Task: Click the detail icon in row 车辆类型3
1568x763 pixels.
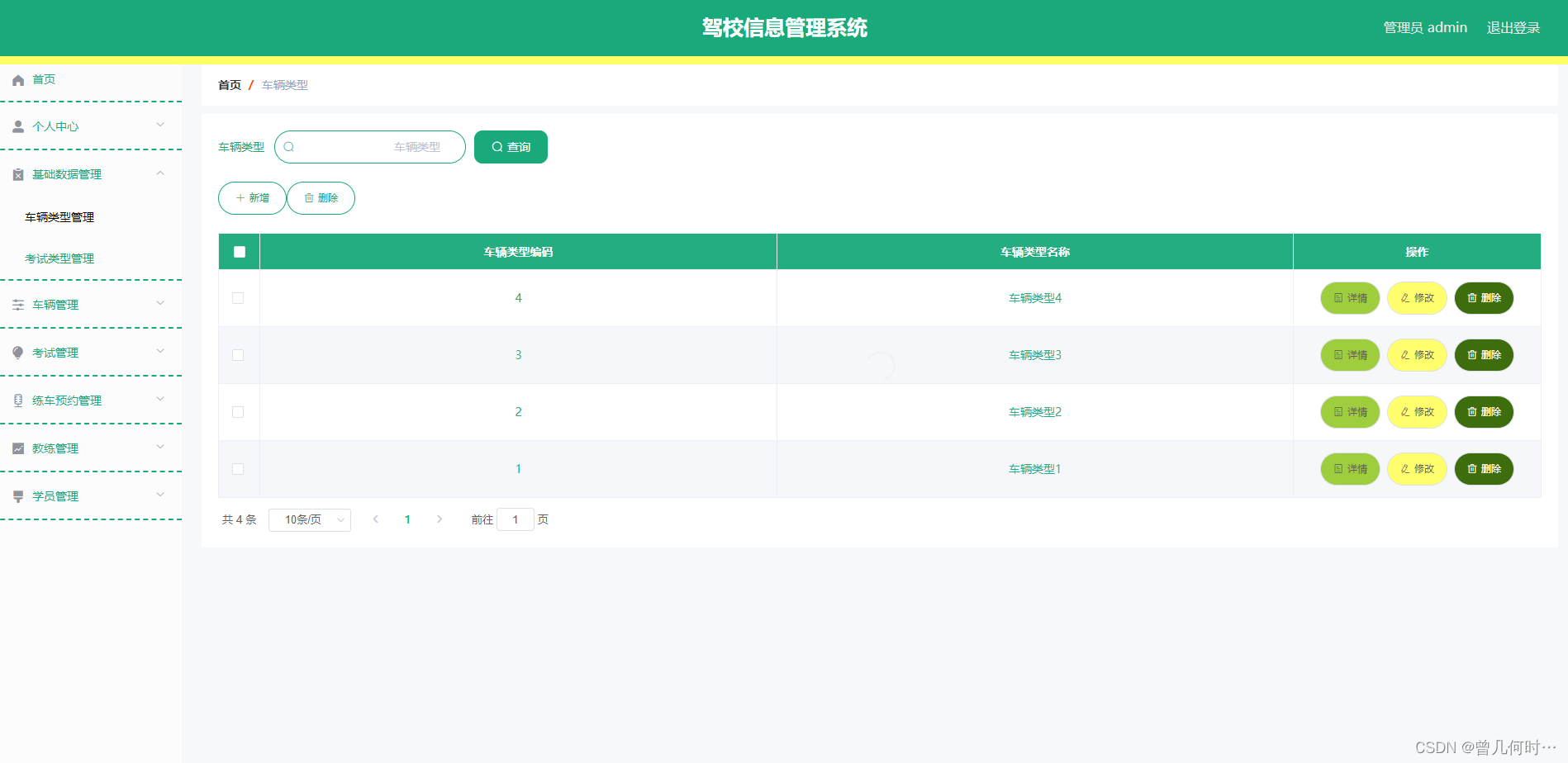Action: (1338, 355)
